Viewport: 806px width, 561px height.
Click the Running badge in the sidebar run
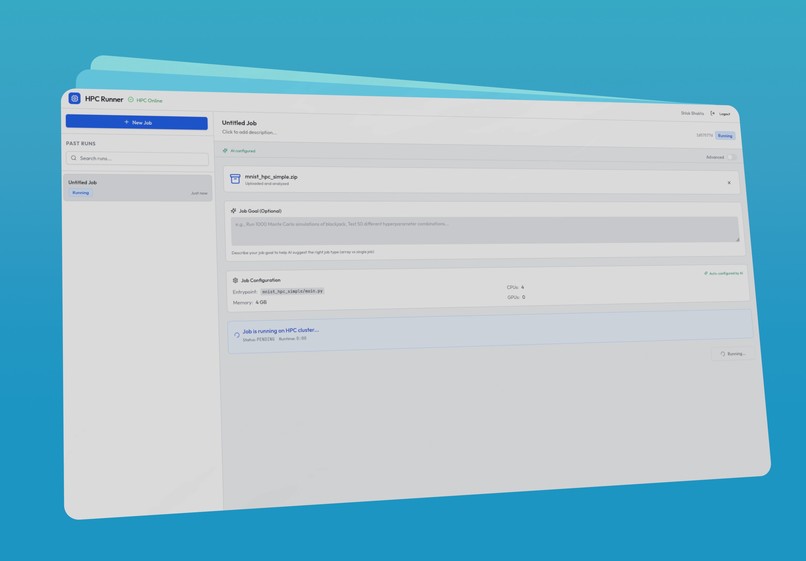coord(81,193)
